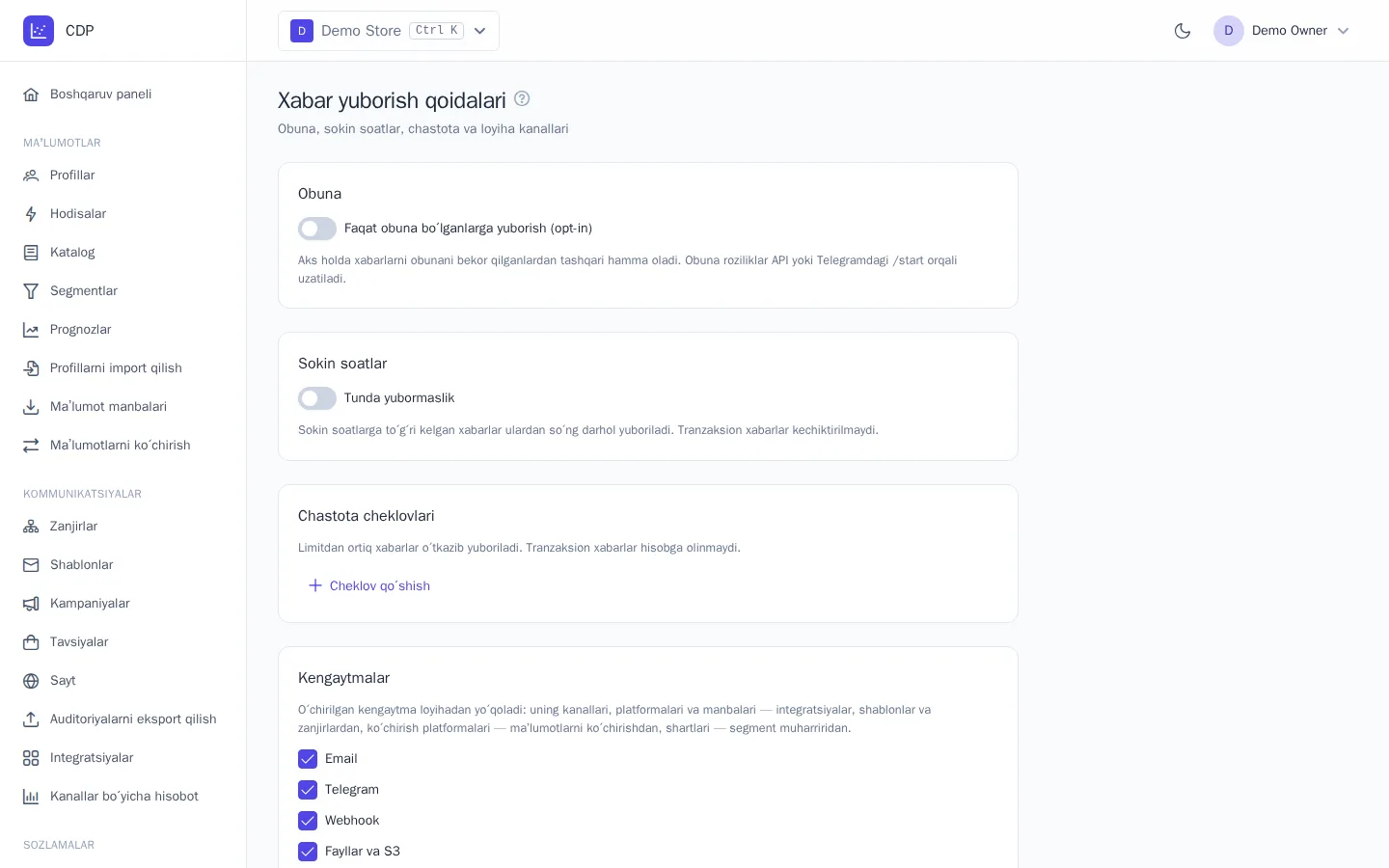Click the Ctrl K shortcut badge
This screenshot has width=1389, height=868.
click(437, 31)
